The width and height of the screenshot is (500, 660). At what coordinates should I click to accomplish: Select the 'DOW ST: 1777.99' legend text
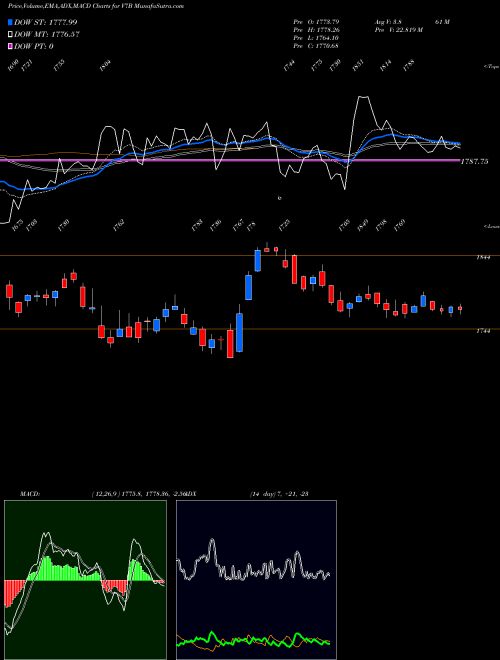(45, 22)
